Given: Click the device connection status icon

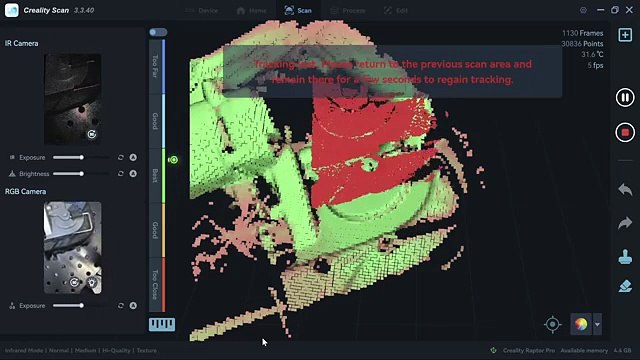Looking at the screenshot, I should [x=493, y=350].
